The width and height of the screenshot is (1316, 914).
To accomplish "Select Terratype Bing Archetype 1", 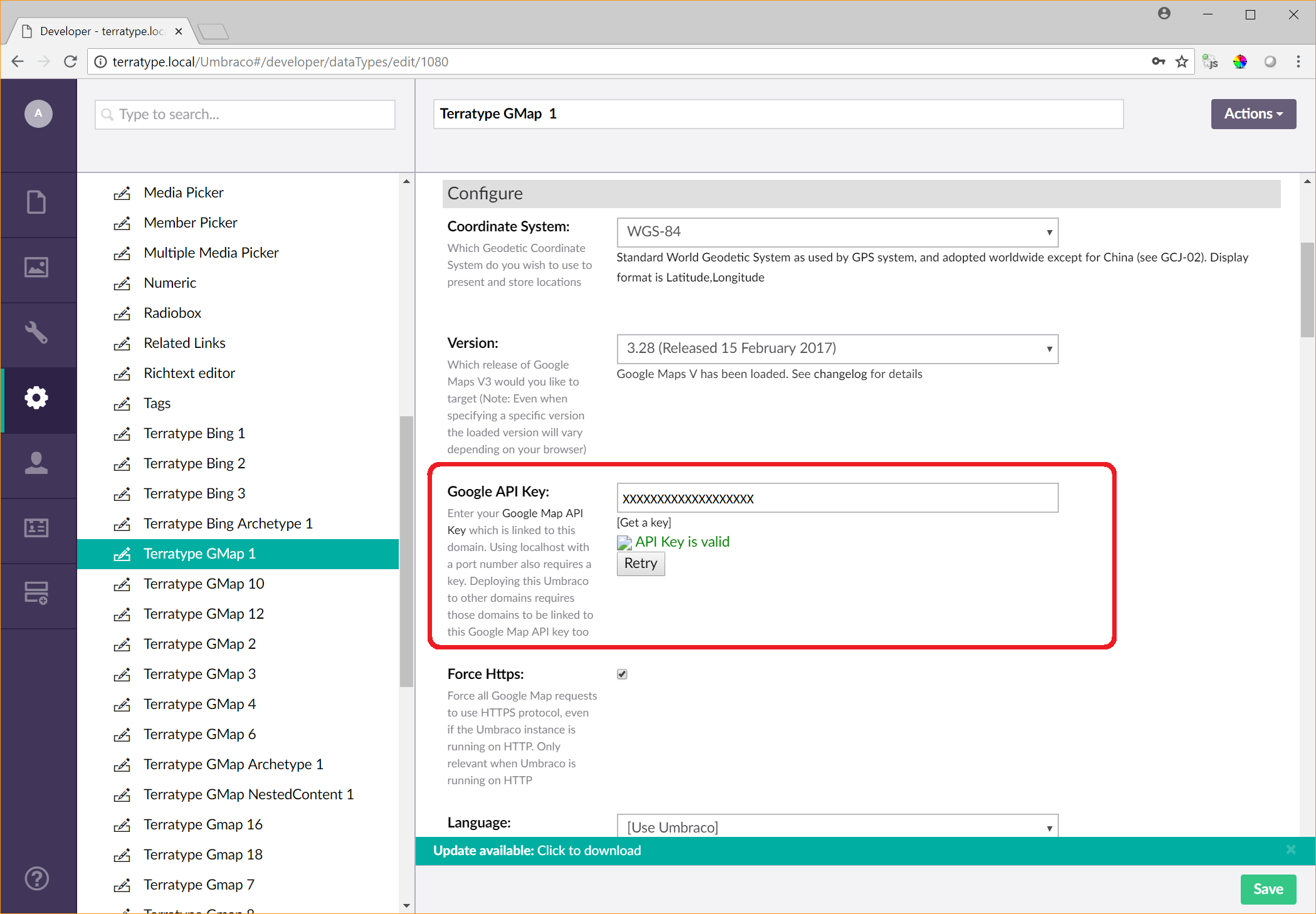I will pyautogui.click(x=228, y=523).
